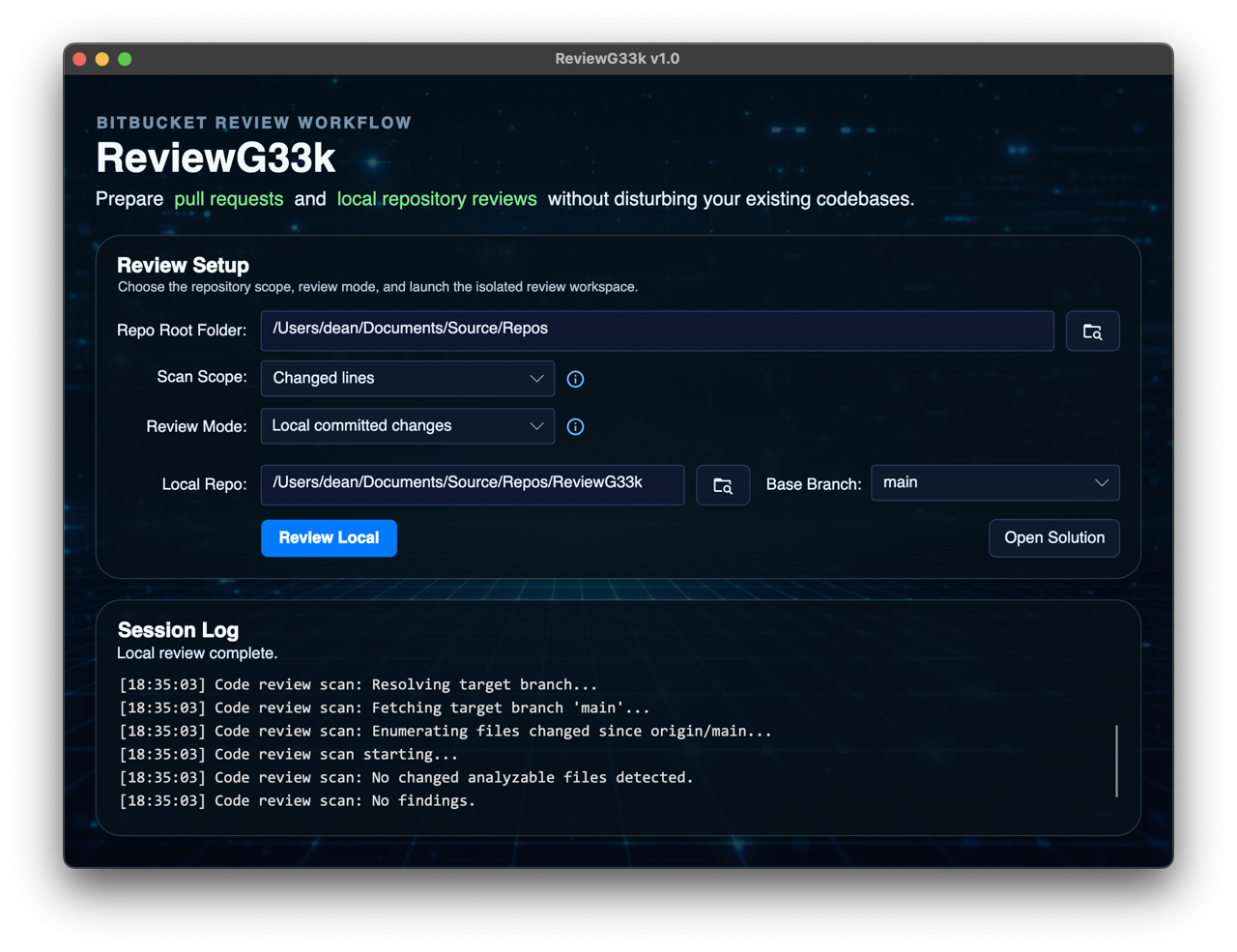Focus the Repo Root Folder path field
Viewport: 1237px width, 952px height.
pos(657,331)
